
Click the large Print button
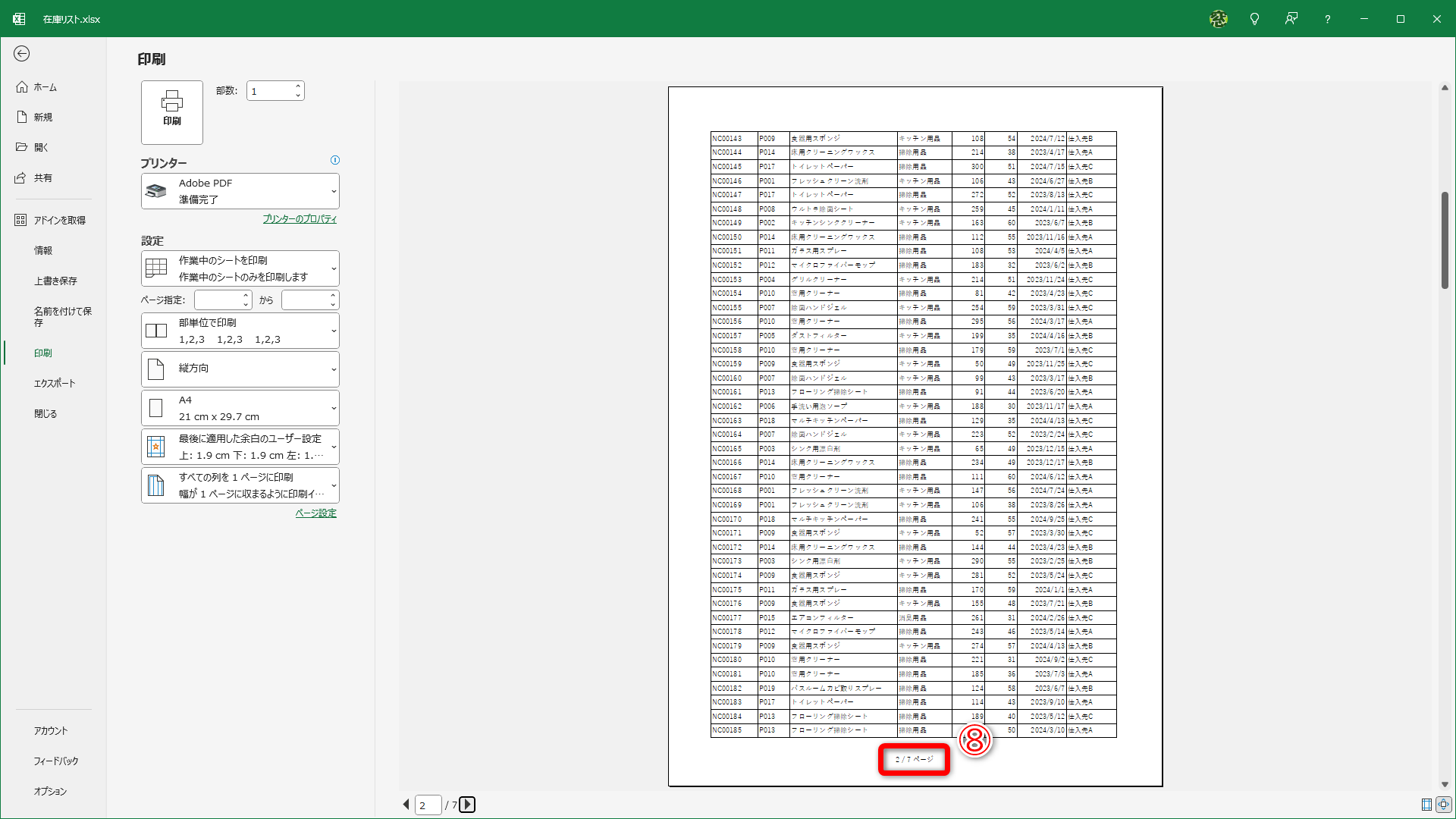point(172,112)
